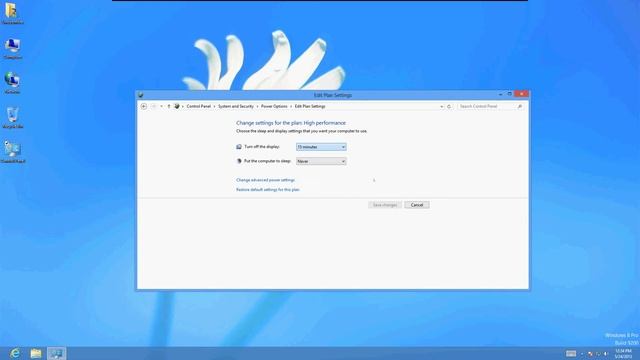This screenshot has width=640, height=360.
Task: Select the Recycle Bin desktop icon
Action: (x=12, y=118)
